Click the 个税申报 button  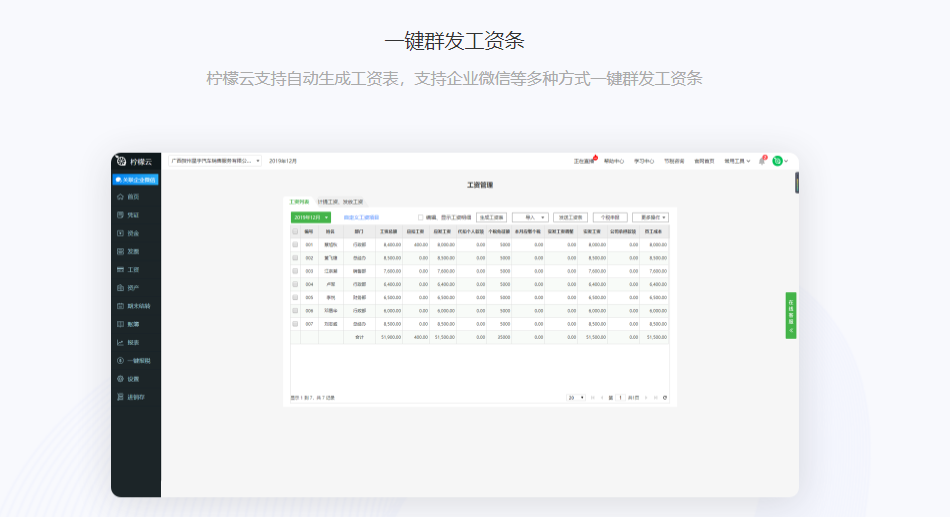[610, 218]
